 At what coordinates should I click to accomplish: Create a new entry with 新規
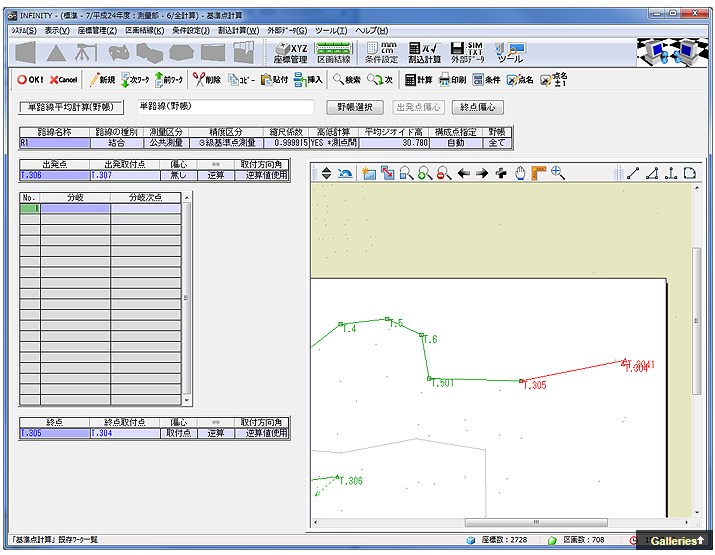point(102,80)
